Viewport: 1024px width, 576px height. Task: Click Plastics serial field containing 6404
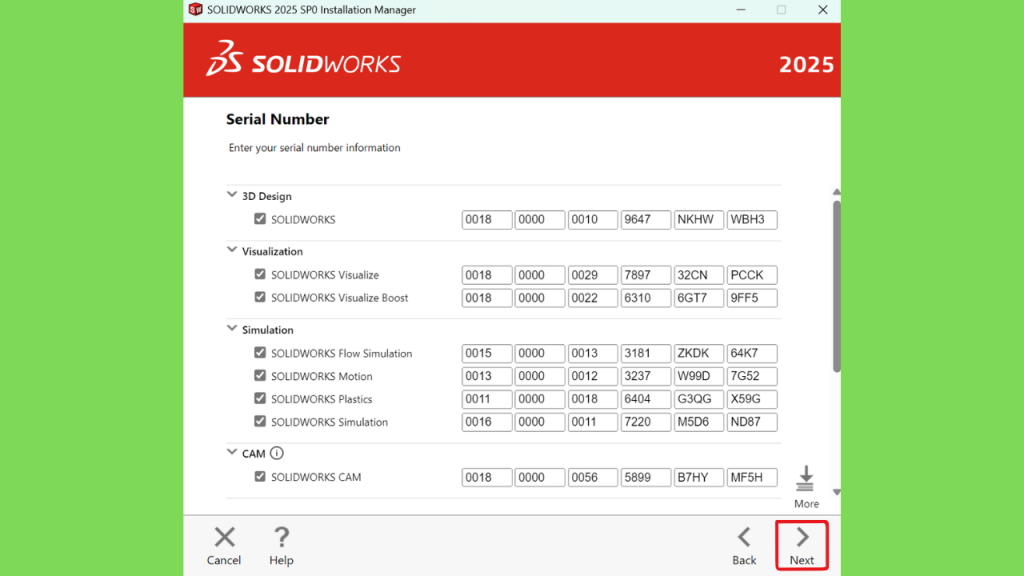(x=646, y=399)
